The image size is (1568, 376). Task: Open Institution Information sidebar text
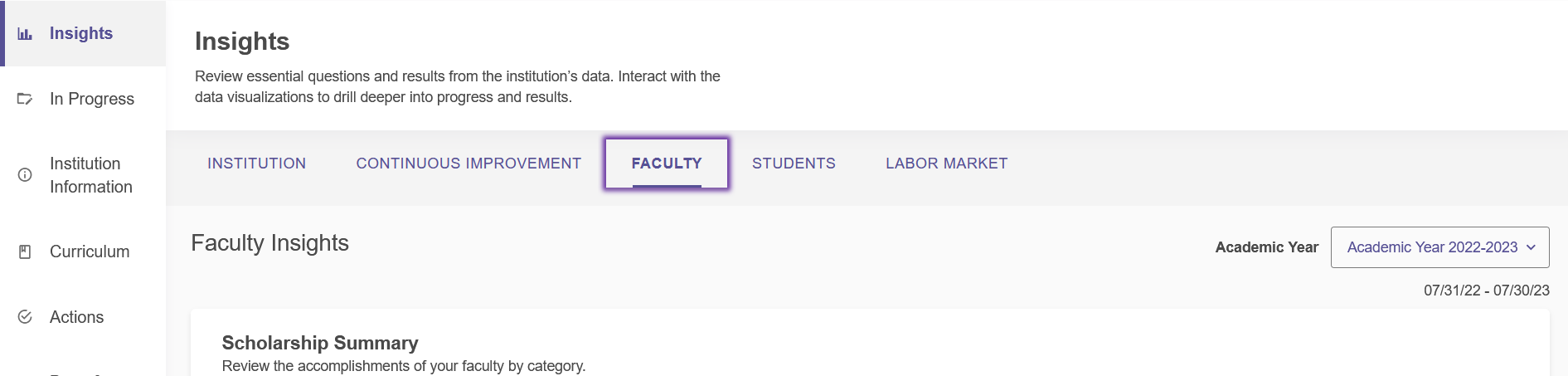pos(91,175)
